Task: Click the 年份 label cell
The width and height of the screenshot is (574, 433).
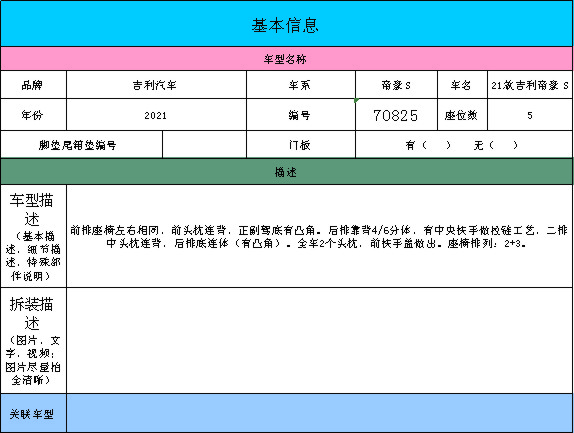Action: click(33, 115)
